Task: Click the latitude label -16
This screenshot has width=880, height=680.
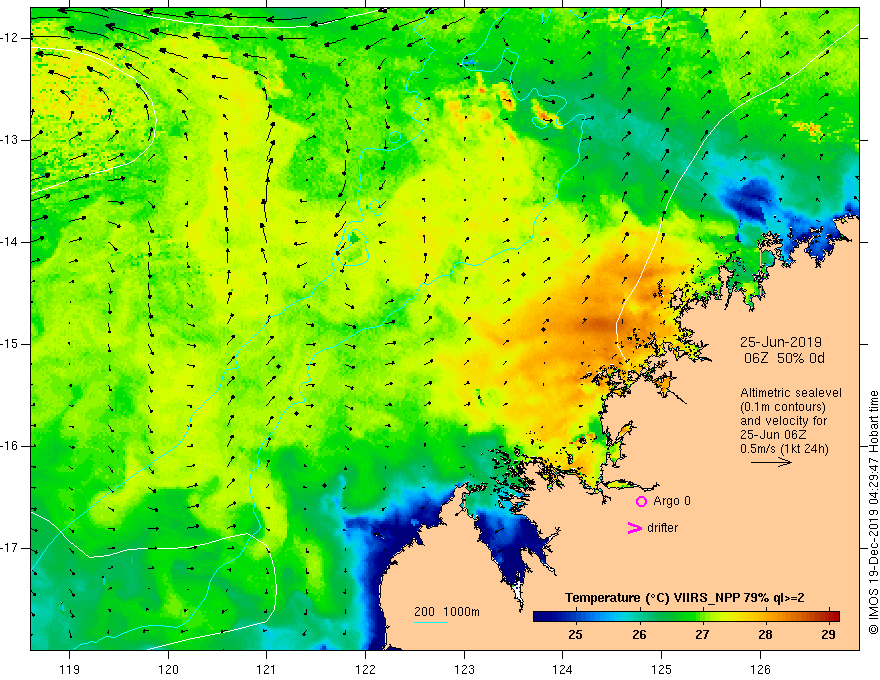Action: [x=10, y=446]
